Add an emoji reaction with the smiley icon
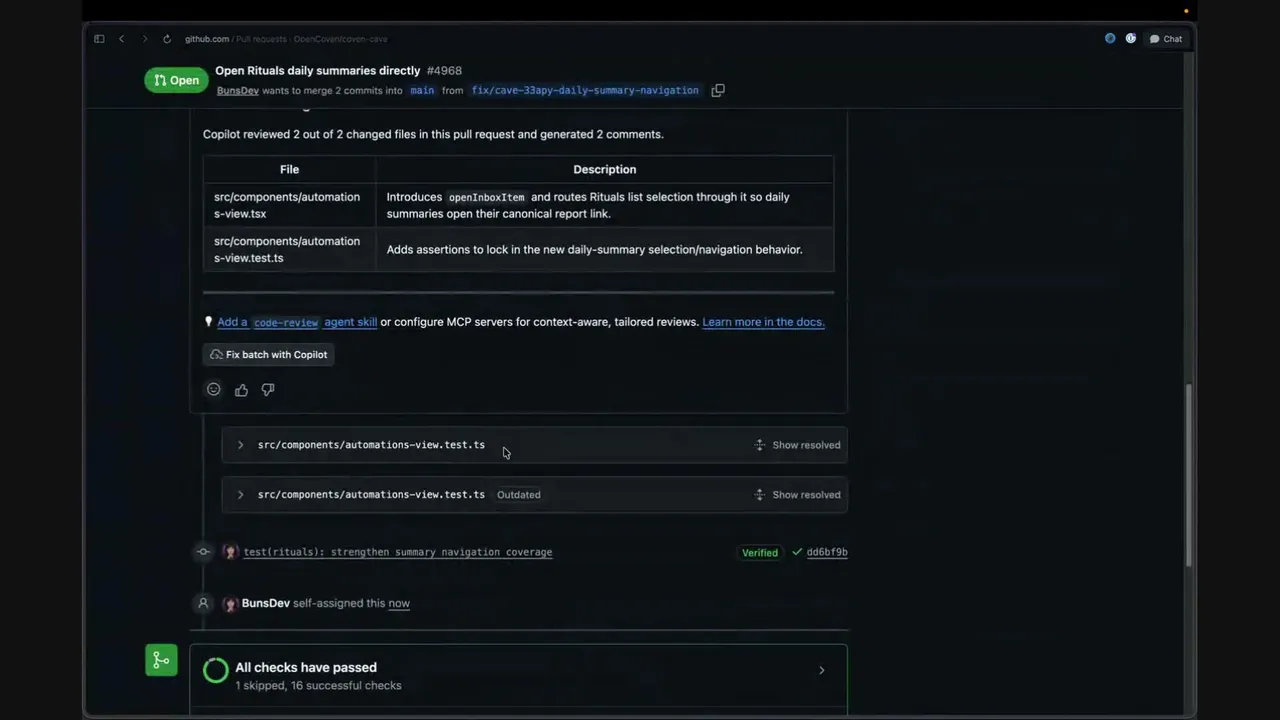 pyautogui.click(x=213, y=389)
